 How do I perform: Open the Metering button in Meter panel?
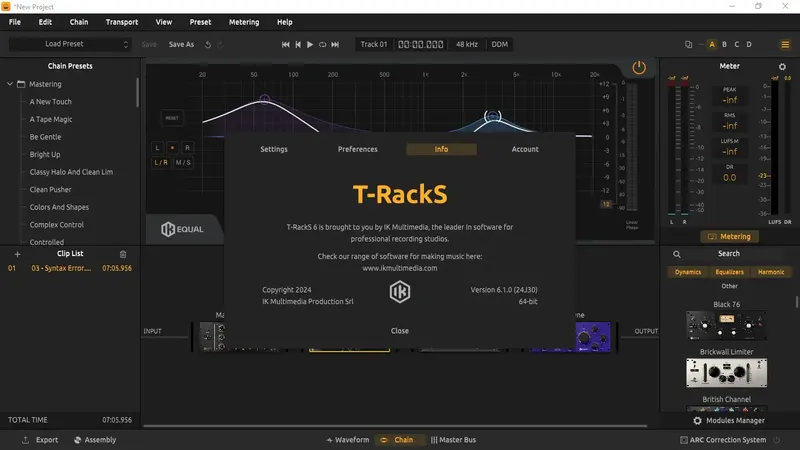[x=729, y=237]
